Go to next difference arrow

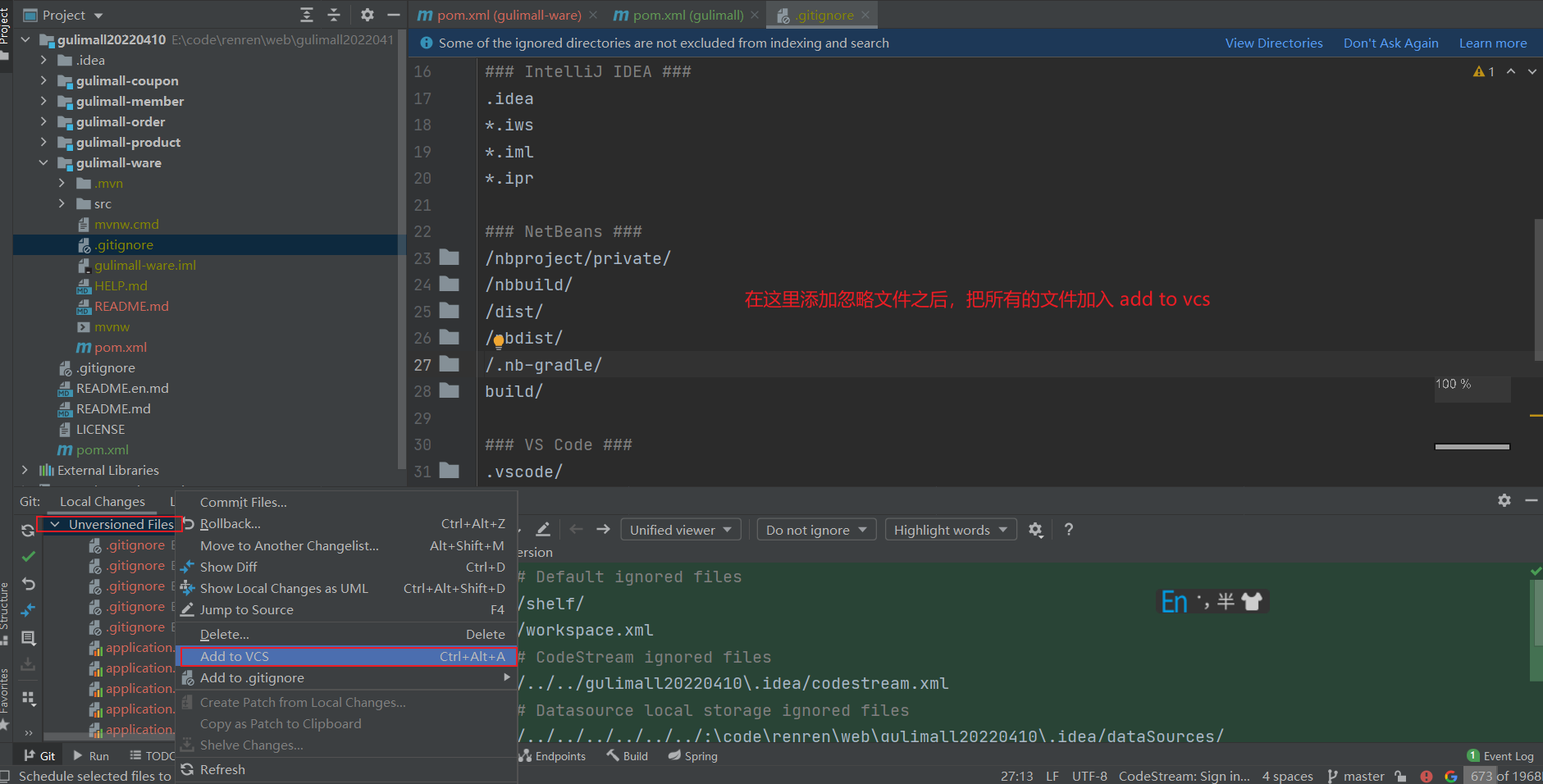(x=603, y=530)
